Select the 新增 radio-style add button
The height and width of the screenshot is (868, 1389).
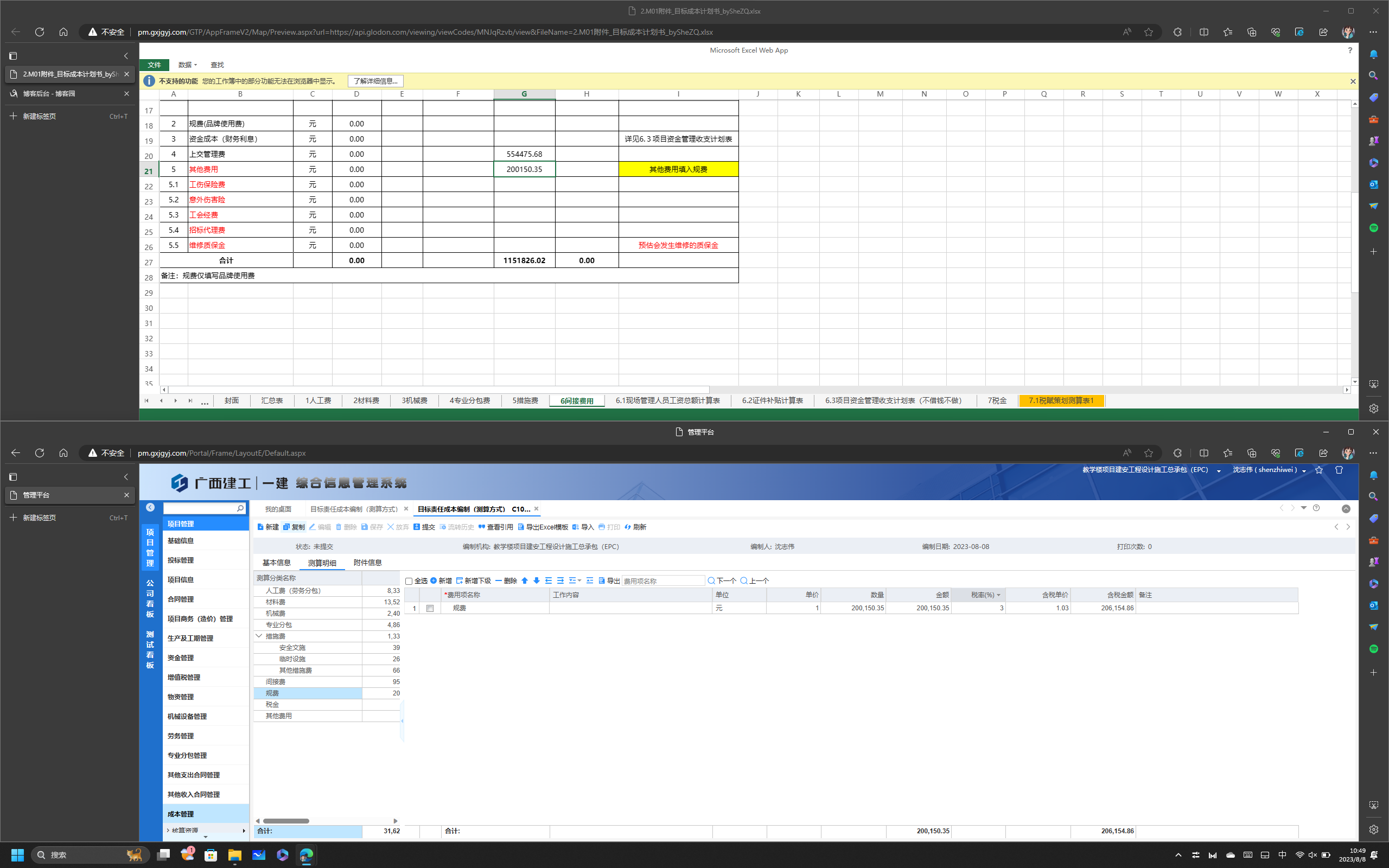[441, 581]
